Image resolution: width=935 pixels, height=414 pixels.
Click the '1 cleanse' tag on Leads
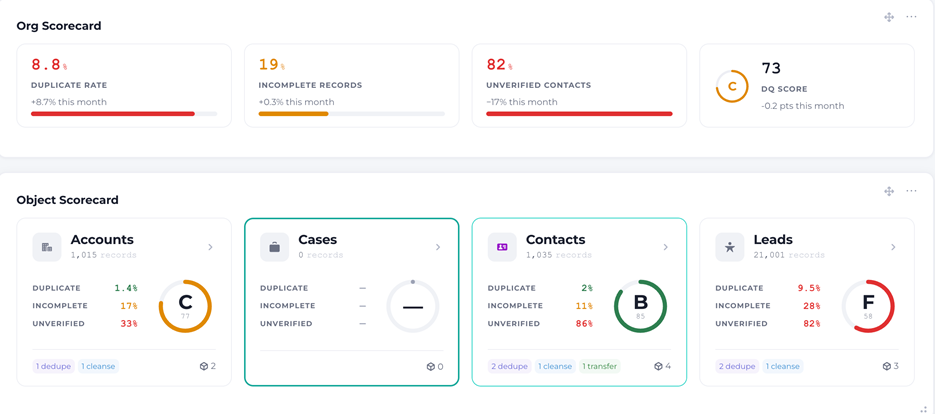tap(782, 366)
